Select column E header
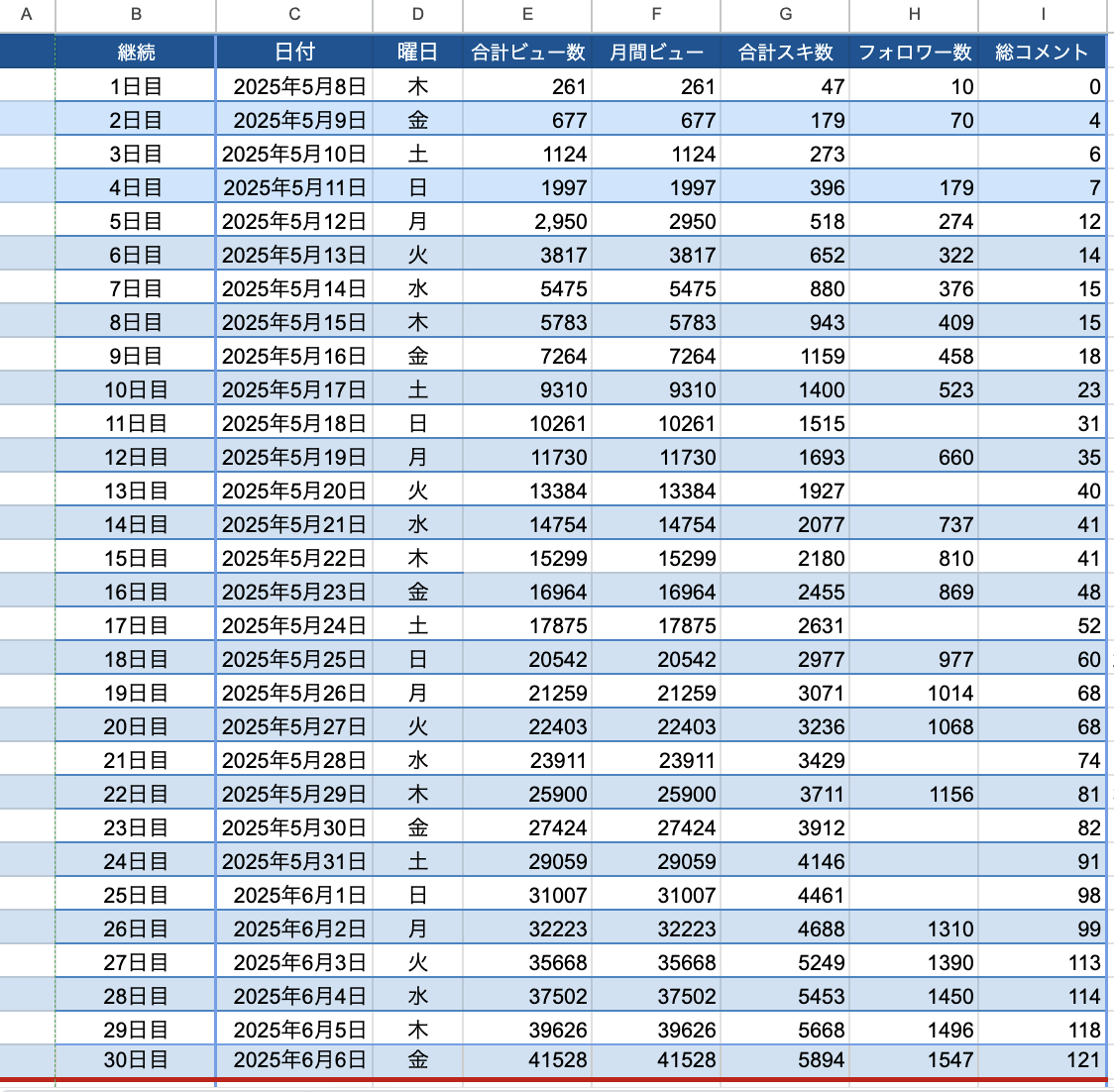Viewport: 1114px width, 1092px height. [527, 14]
